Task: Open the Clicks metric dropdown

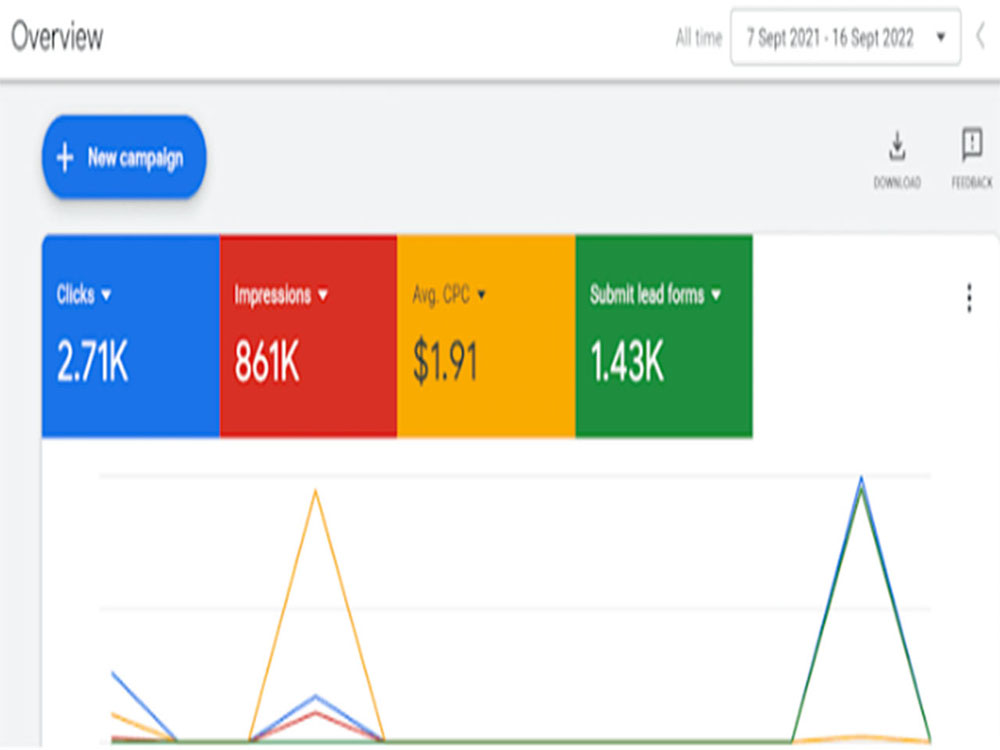Action: point(84,295)
